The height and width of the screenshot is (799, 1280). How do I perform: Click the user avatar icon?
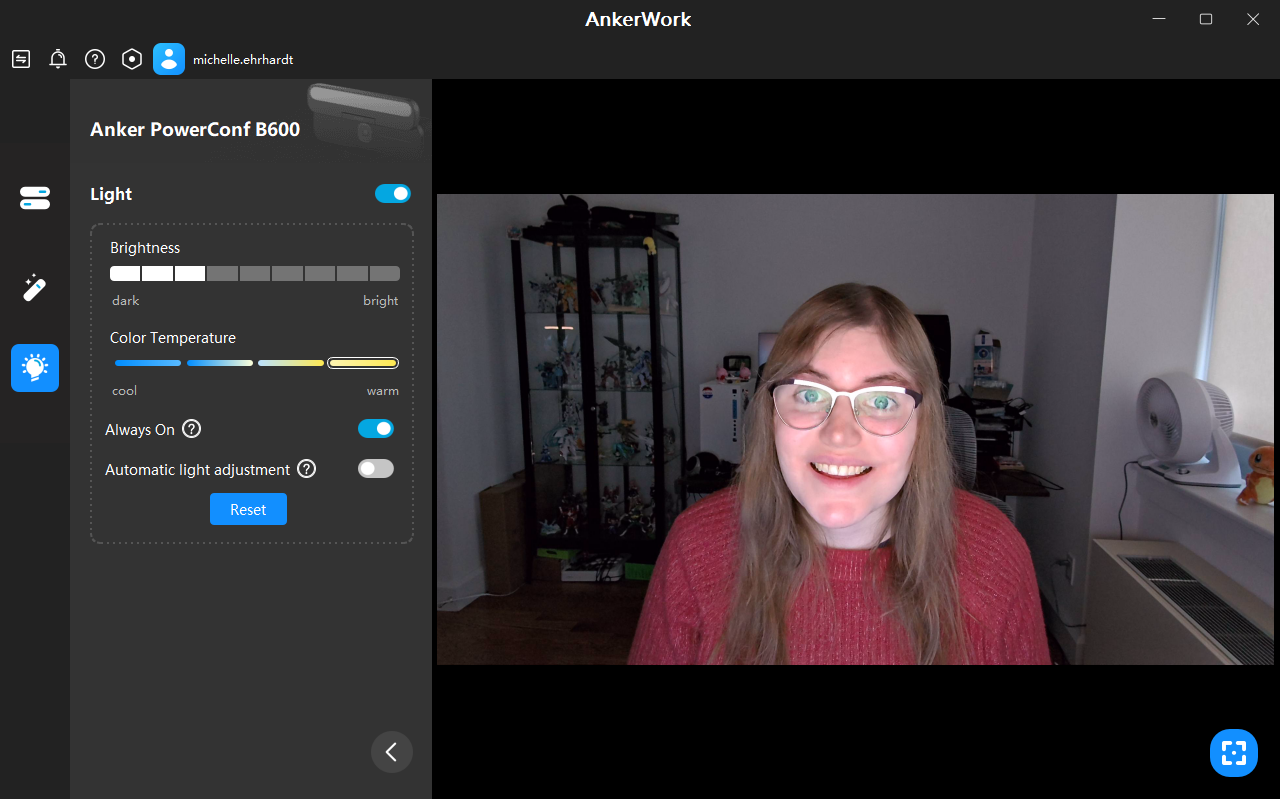[x=169, y=59]
